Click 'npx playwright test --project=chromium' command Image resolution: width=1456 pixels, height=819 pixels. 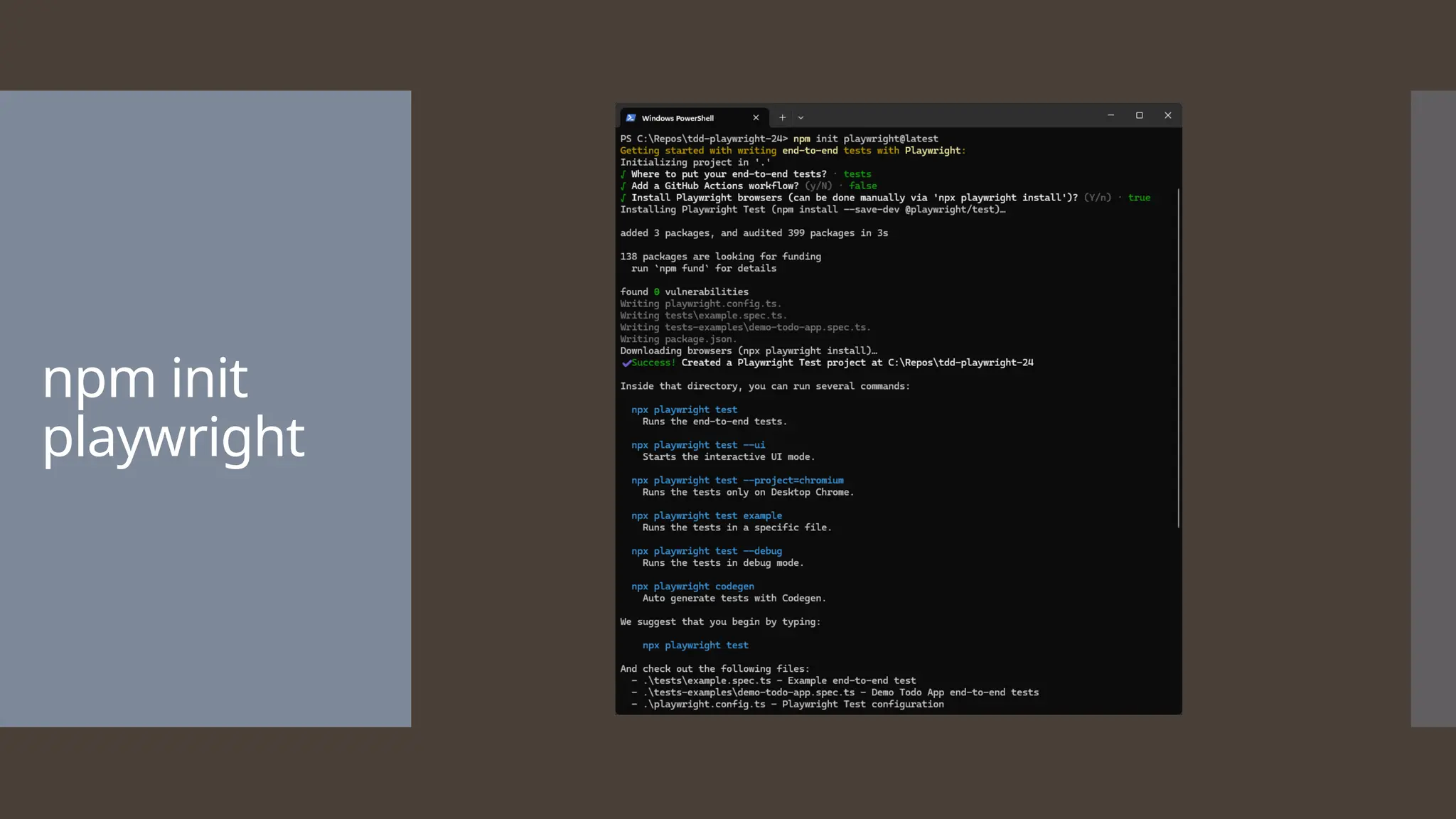point(737,481)
